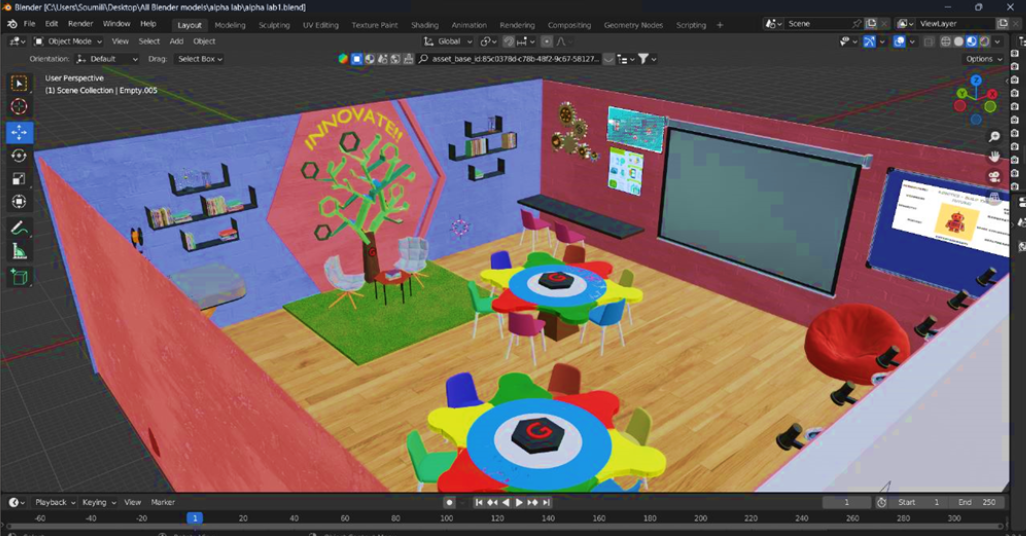
Task: Activate the Rotate tool
Action: tap(20, 155)
